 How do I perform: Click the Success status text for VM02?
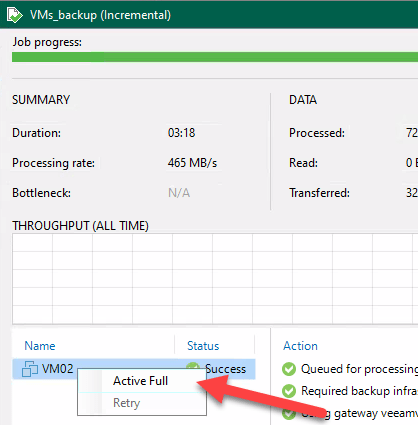tap(226, 369)
